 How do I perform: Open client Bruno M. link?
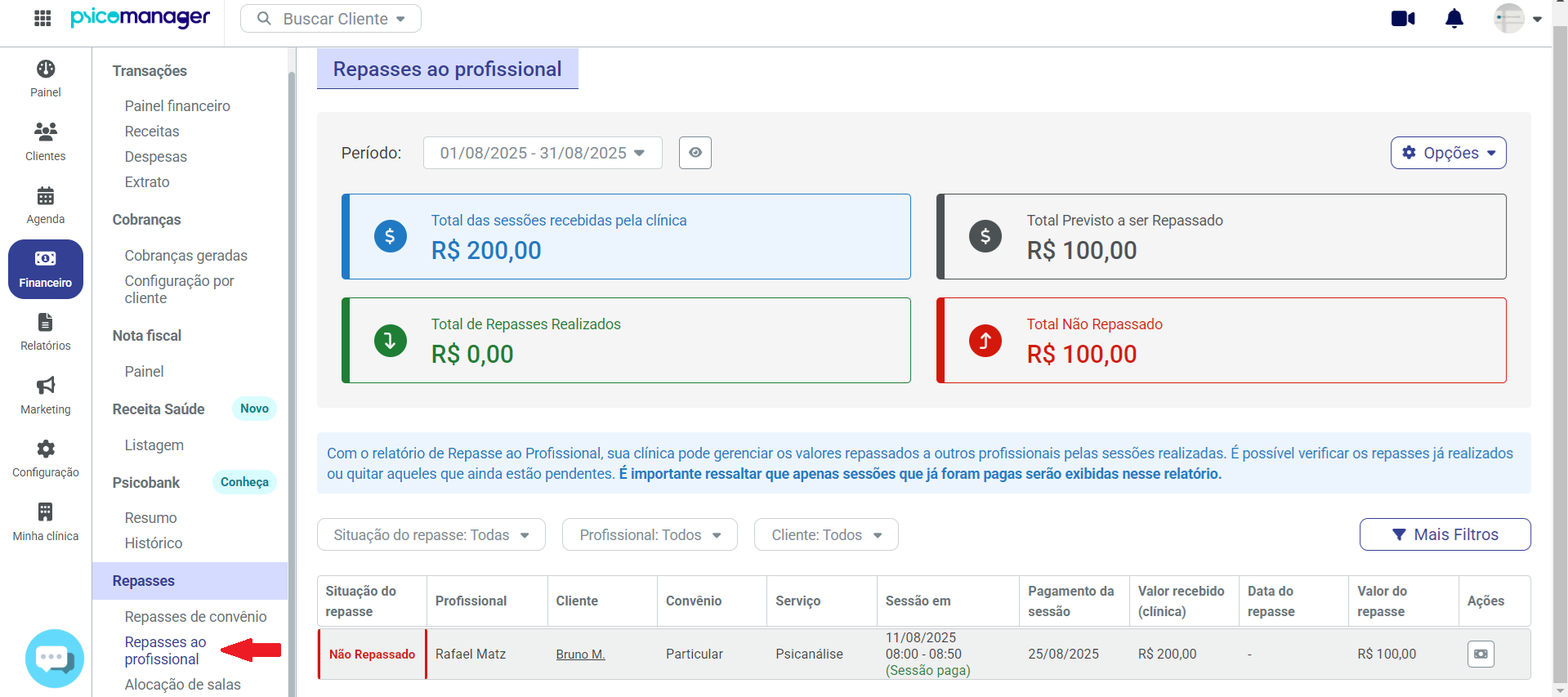pyautogui.click(x=581, y=654)
